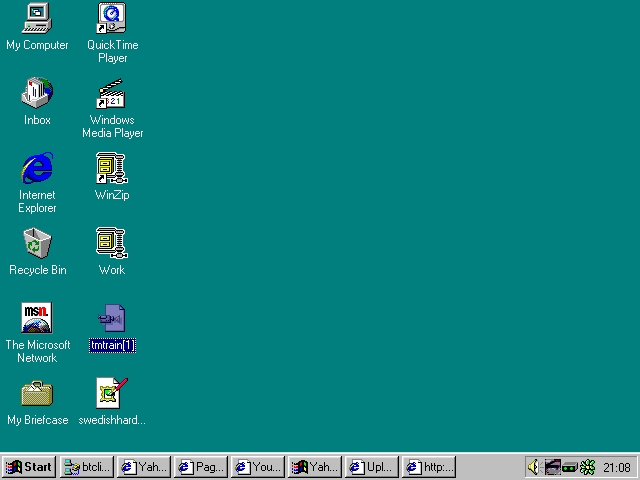Click the WinZip desktop shortcut
This screenshot has width=640, height=480.
112,169
